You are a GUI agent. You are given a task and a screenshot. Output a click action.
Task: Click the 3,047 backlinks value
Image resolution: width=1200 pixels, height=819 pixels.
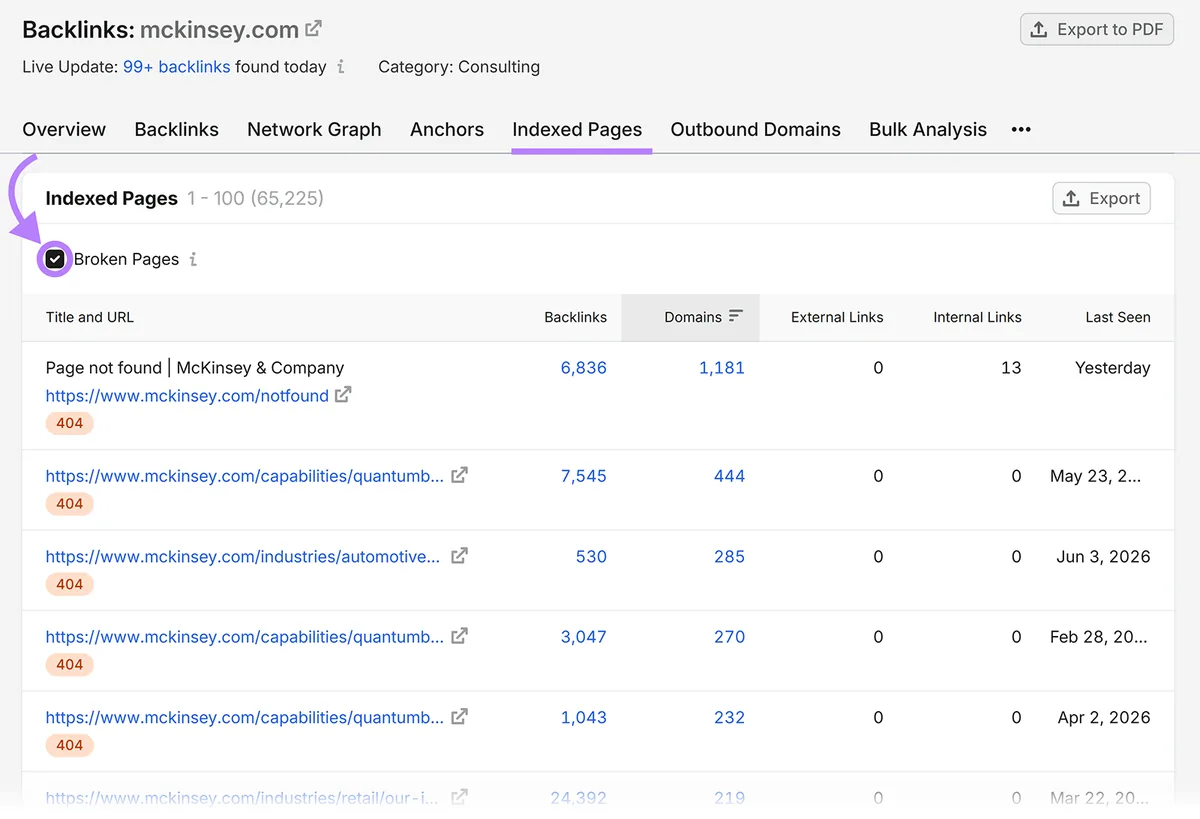[584, 636]
